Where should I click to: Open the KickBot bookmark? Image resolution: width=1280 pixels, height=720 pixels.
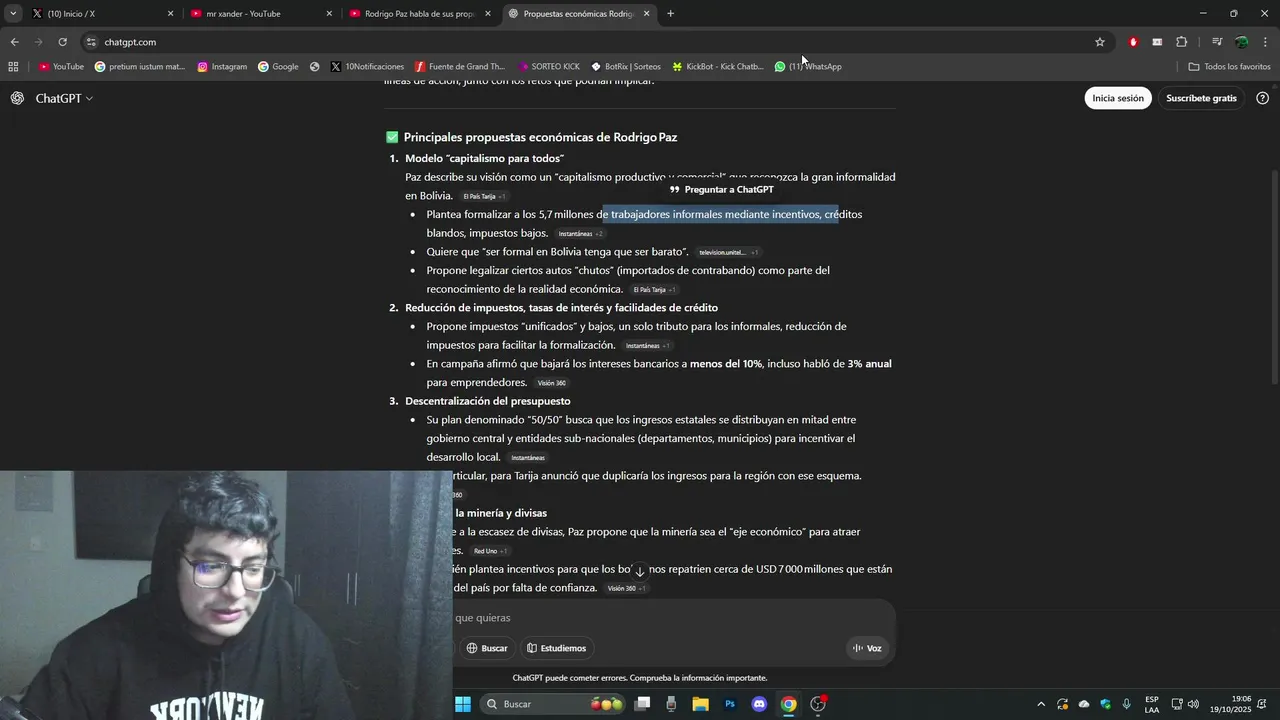click(718, 67)
